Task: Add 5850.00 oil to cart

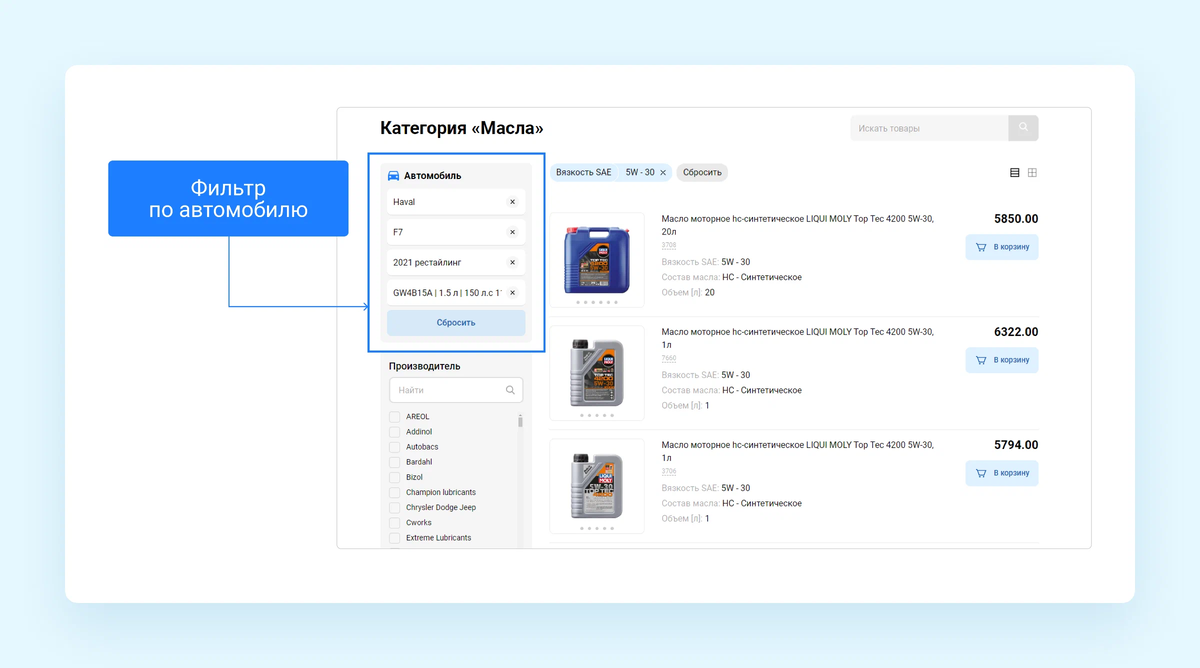Action: tap(1002, 247)
